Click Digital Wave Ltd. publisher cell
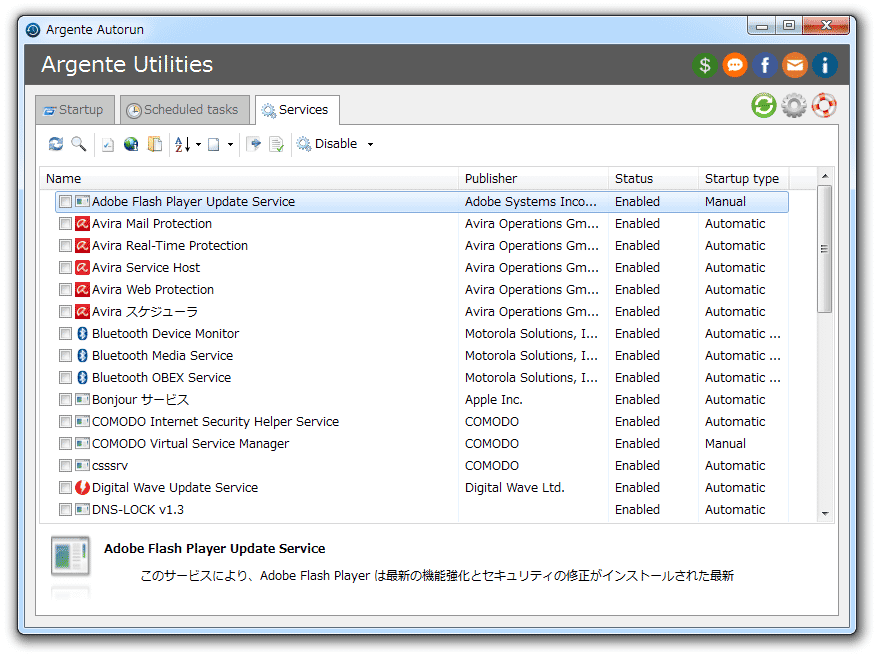 coord(514,488)
